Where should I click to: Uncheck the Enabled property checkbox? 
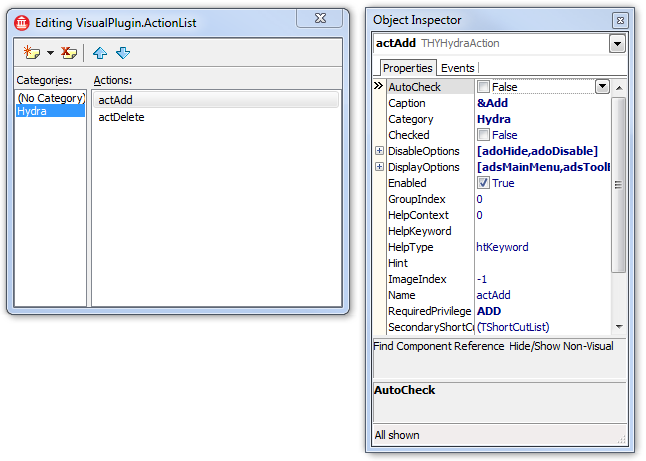coord(484,183)
